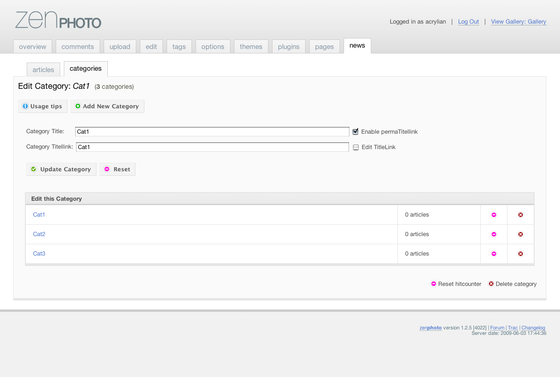This screenshot has height=377, width=560.
Task: Go to the upload tab
Action: tap(120, 47)
